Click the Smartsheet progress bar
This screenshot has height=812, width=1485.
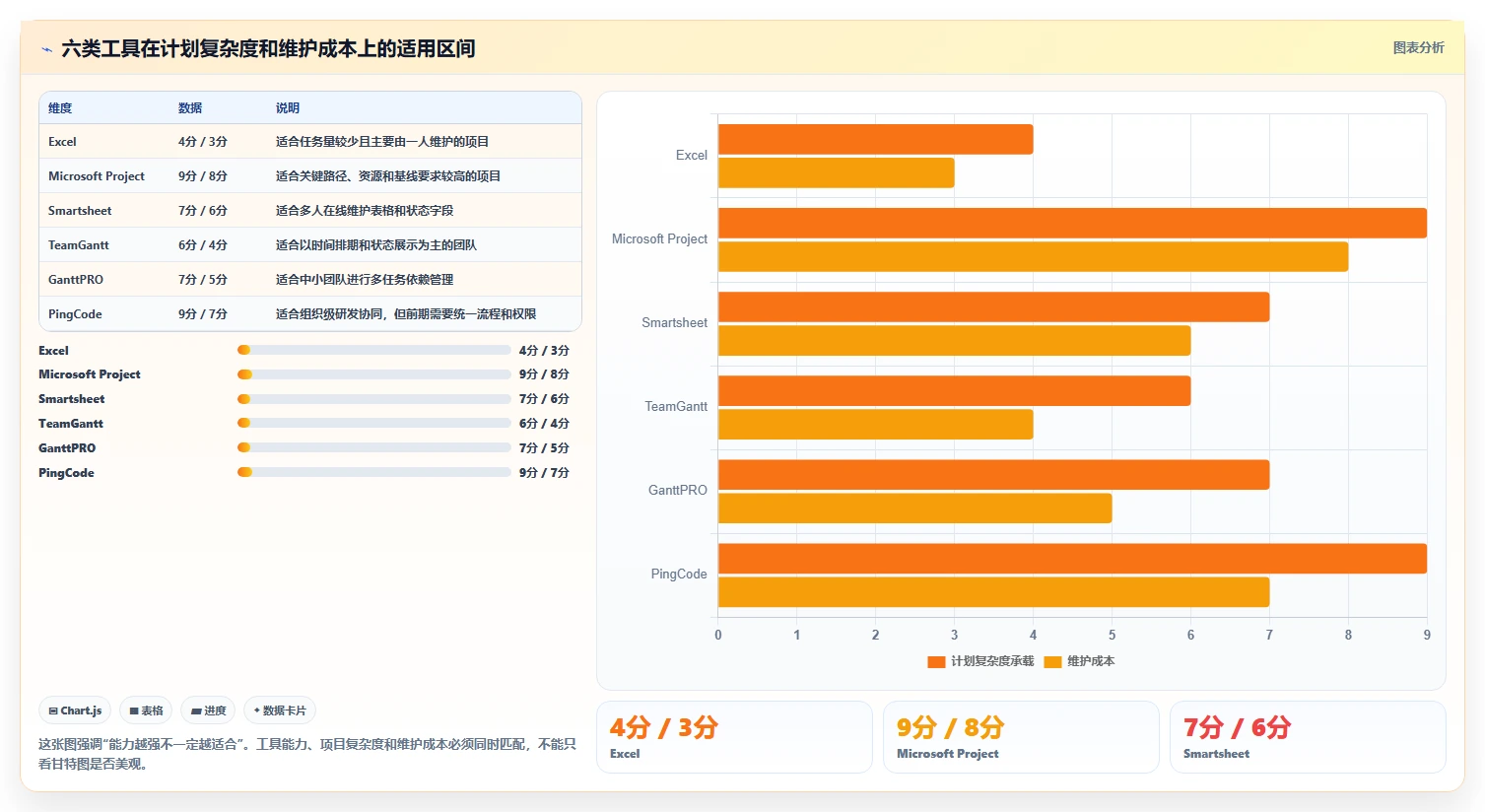tap(373, 399)
